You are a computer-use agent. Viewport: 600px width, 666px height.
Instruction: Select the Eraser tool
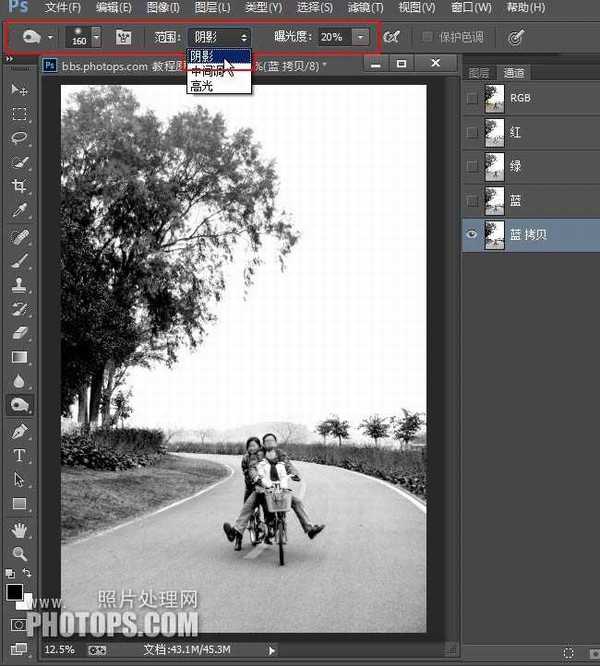click(x=18, y=333)
